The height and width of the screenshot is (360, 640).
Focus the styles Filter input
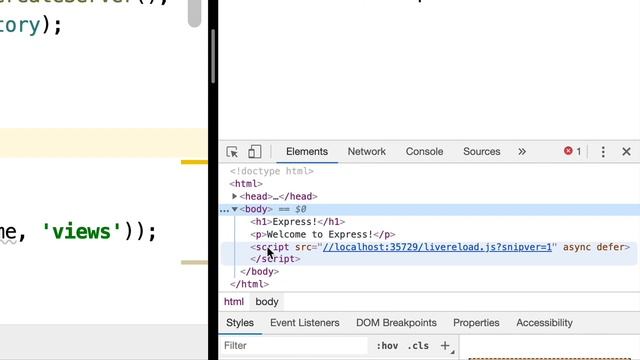click(x=294, y=346)
